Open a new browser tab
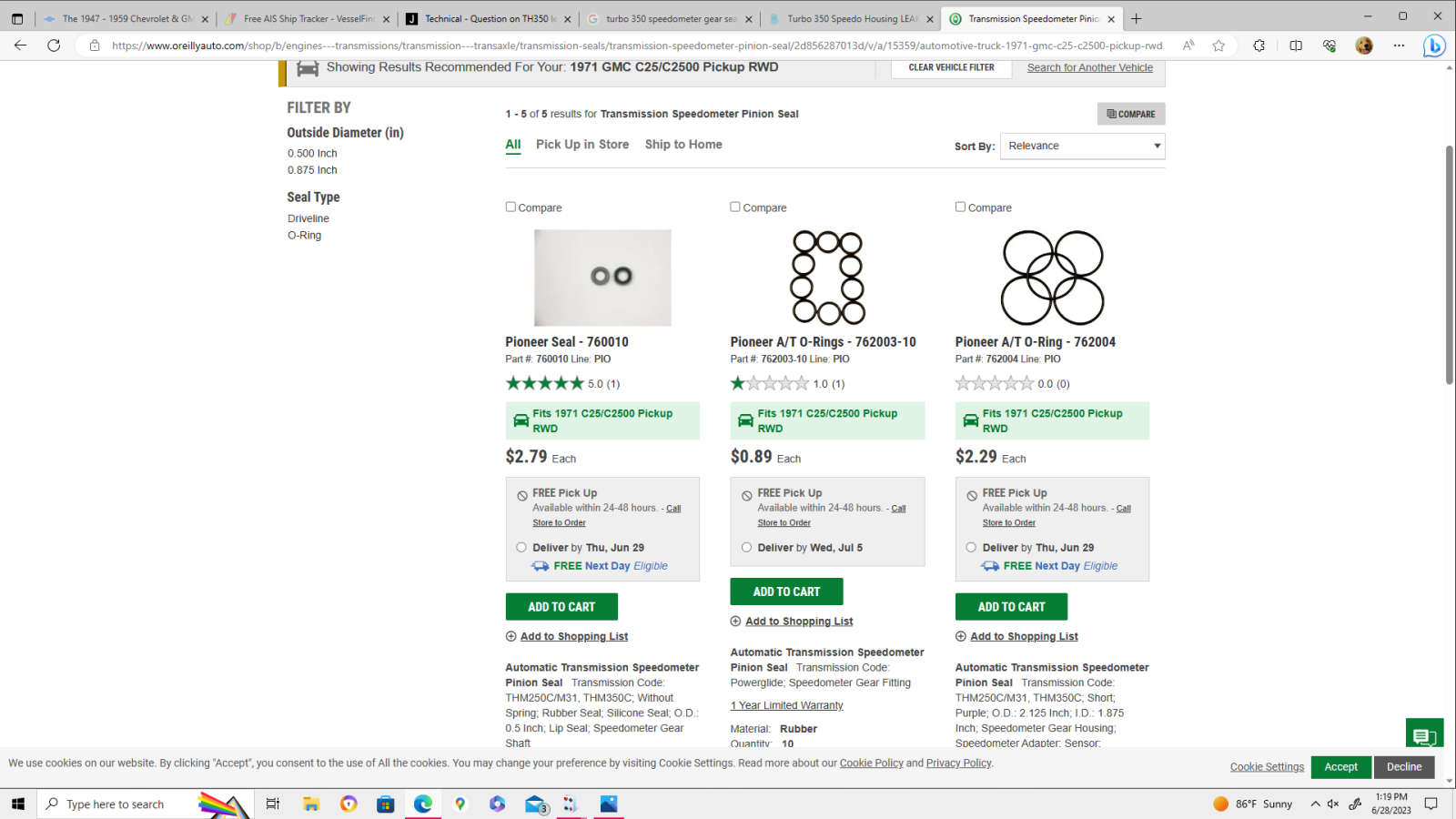 tap(1136, 18)
